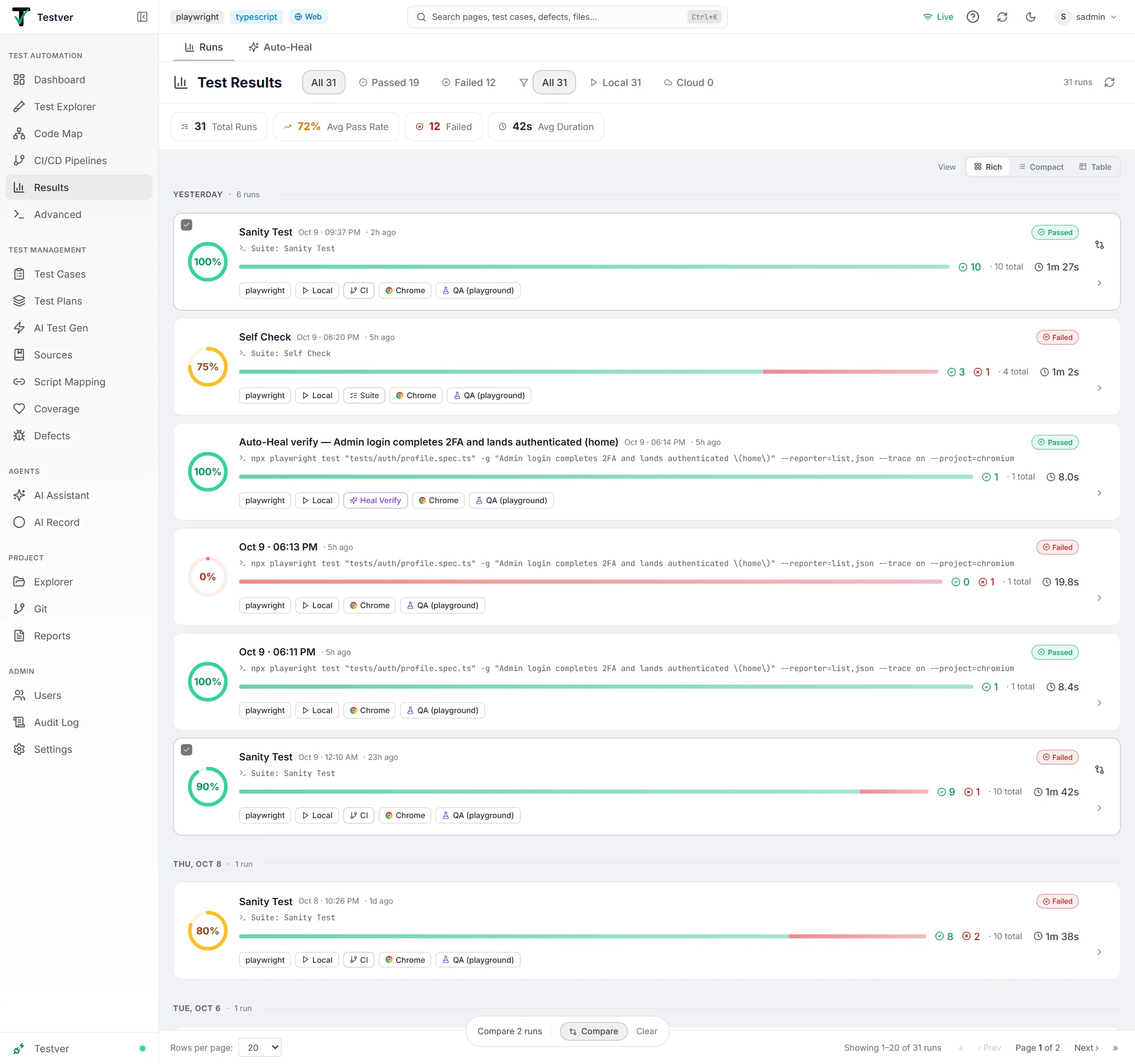The width and height of the screenshot is (1135, 1064).
Task: Click the Self Check pass/fail progress bar
Action: click(589, 372)
